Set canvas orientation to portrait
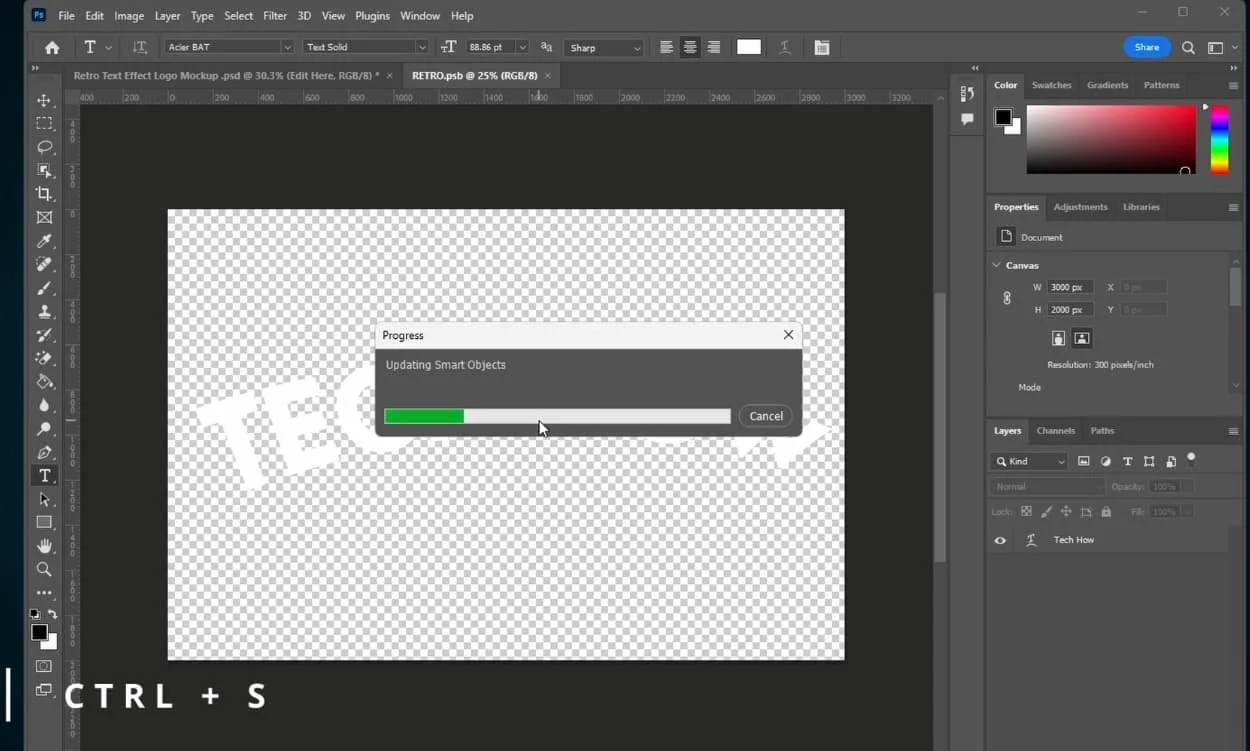The image size is (1250, 751). pos(1058,338)
